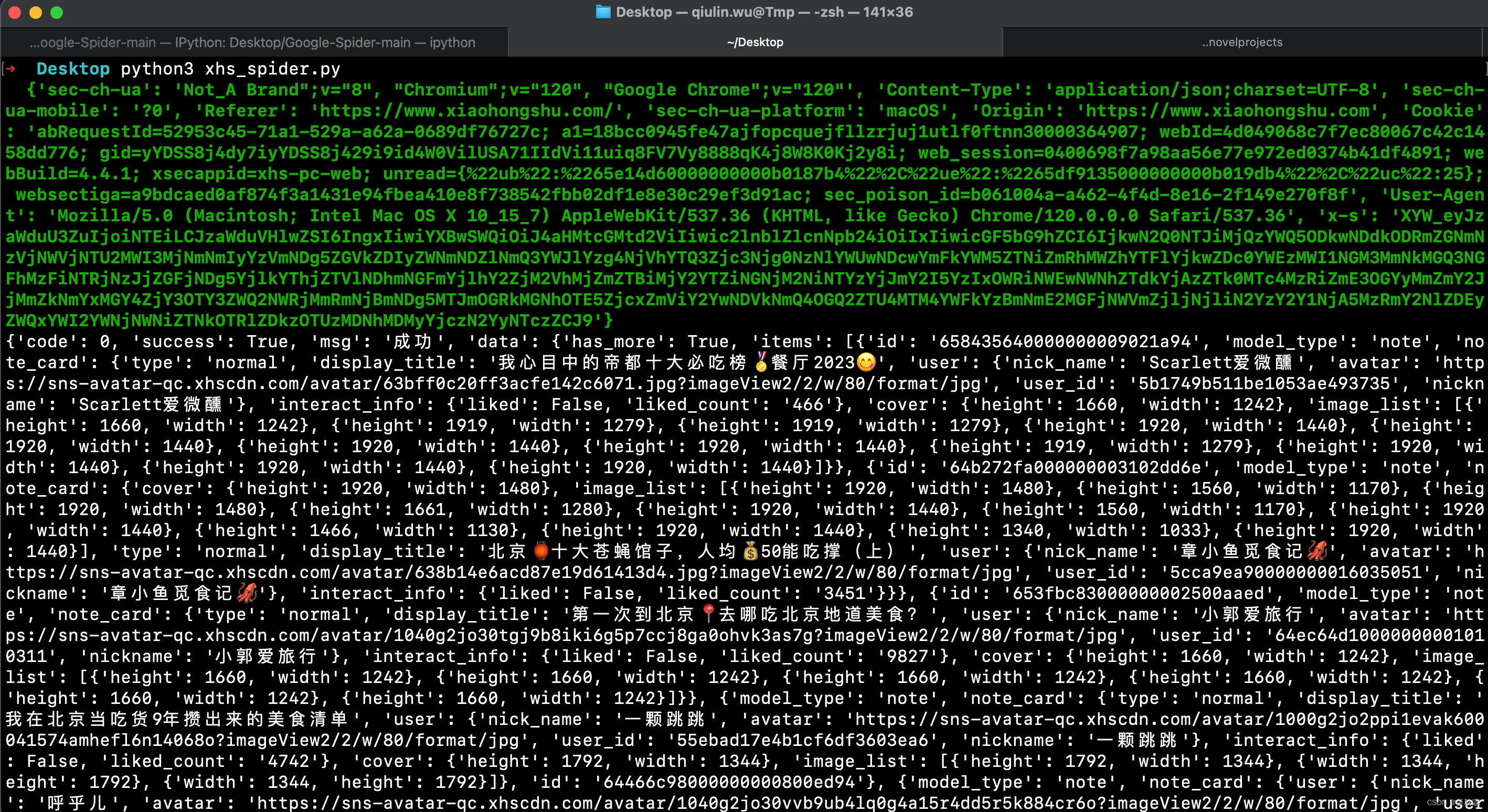
Task: Click the cyan 'Desktop' prompt directory
Action: click(73, 69)
